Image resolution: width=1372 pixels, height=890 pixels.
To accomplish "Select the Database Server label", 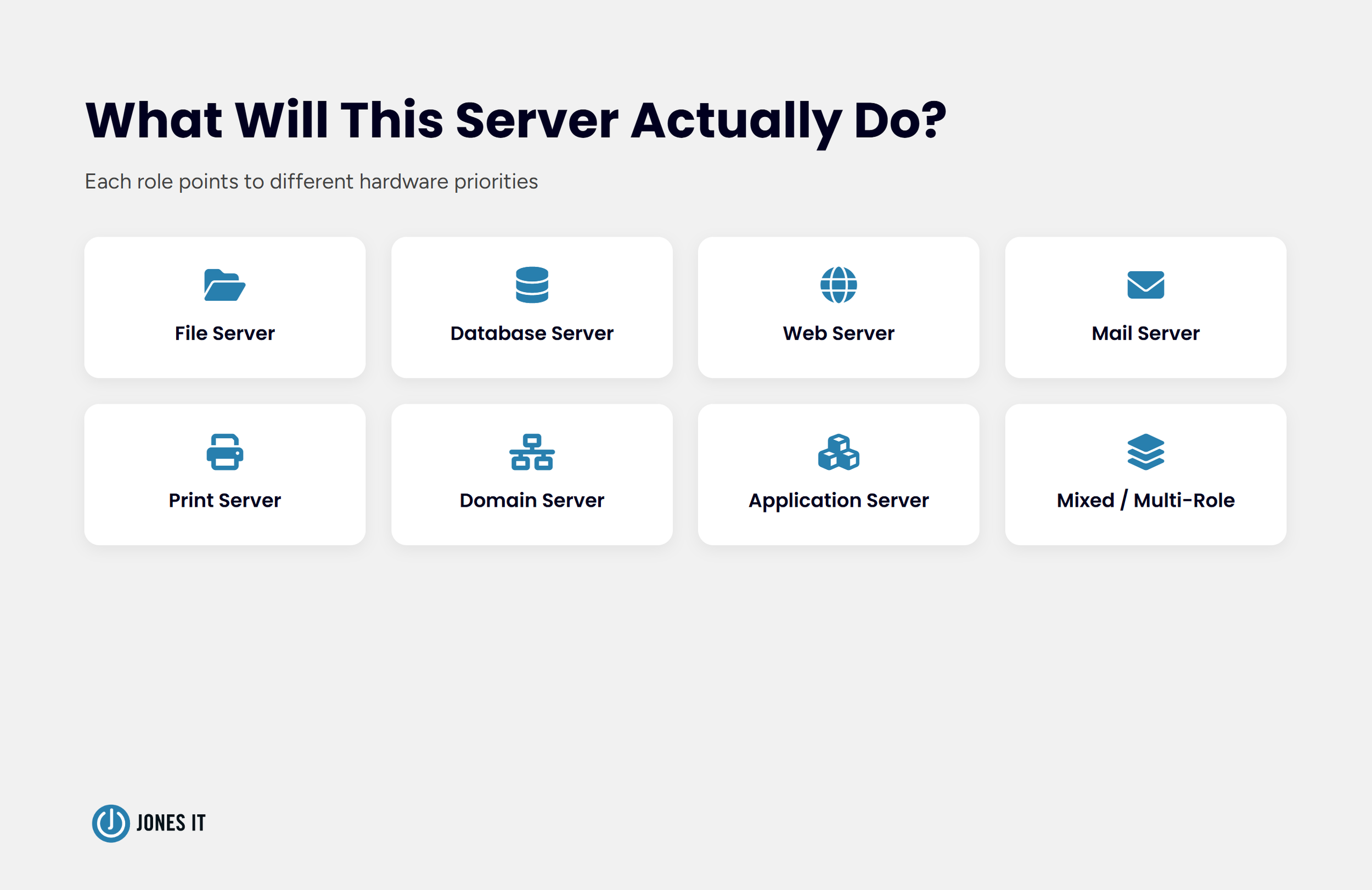I will click(x=532, y=333).
